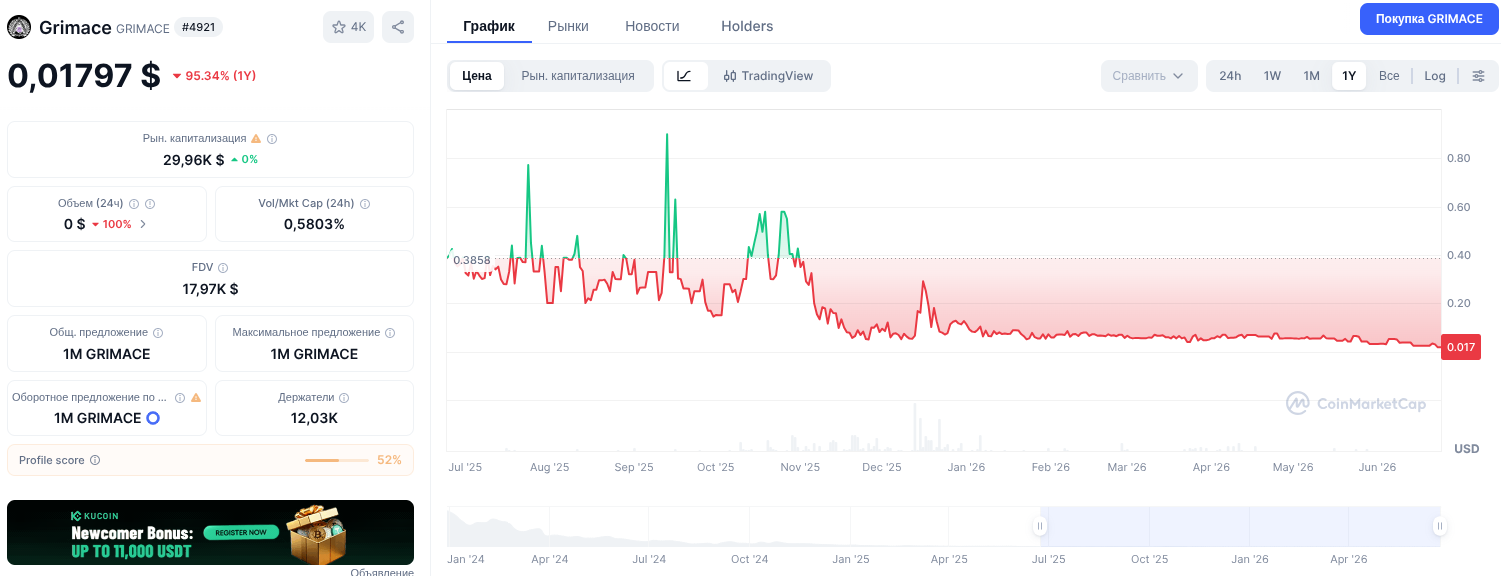
Task: Switch chart to Рын. капитализация mode
Action: point(578,76)
